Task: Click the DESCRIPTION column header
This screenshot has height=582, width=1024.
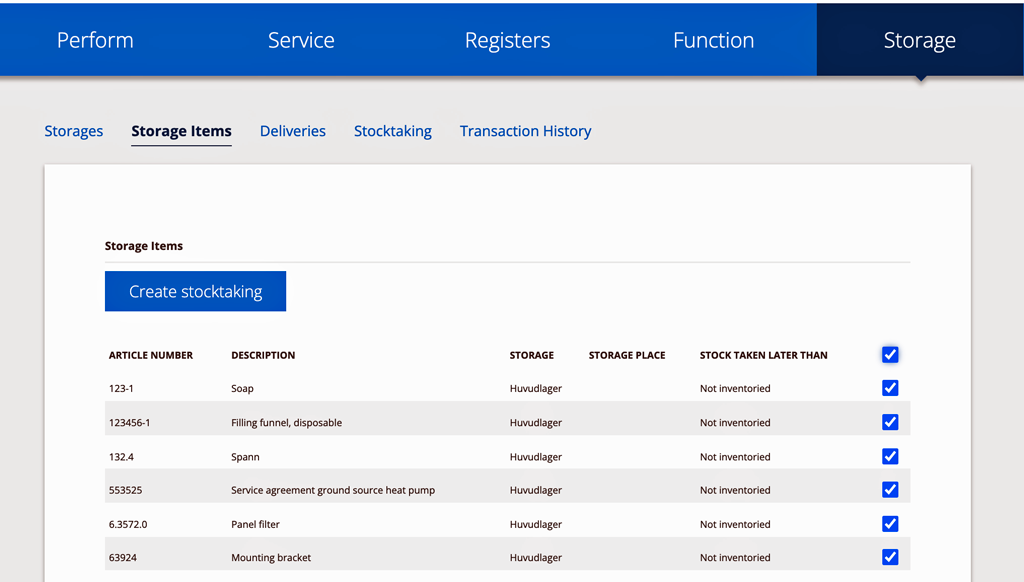Action: pos(263,355)
